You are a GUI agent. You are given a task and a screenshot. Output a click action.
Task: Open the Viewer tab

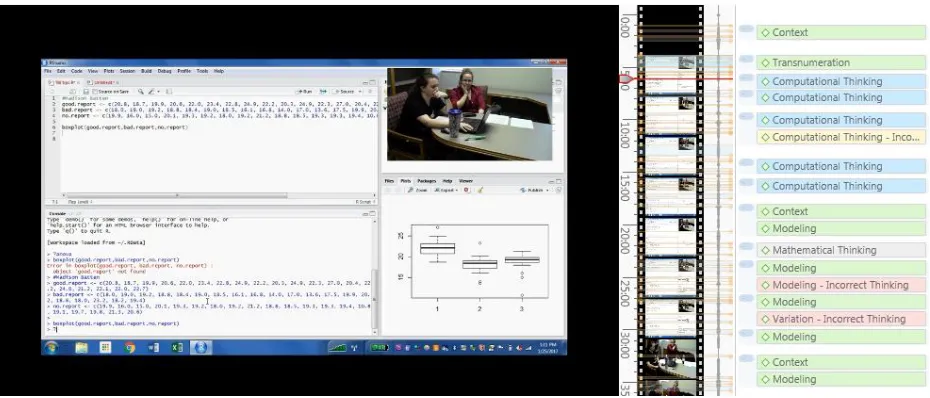tap(466, 181)
